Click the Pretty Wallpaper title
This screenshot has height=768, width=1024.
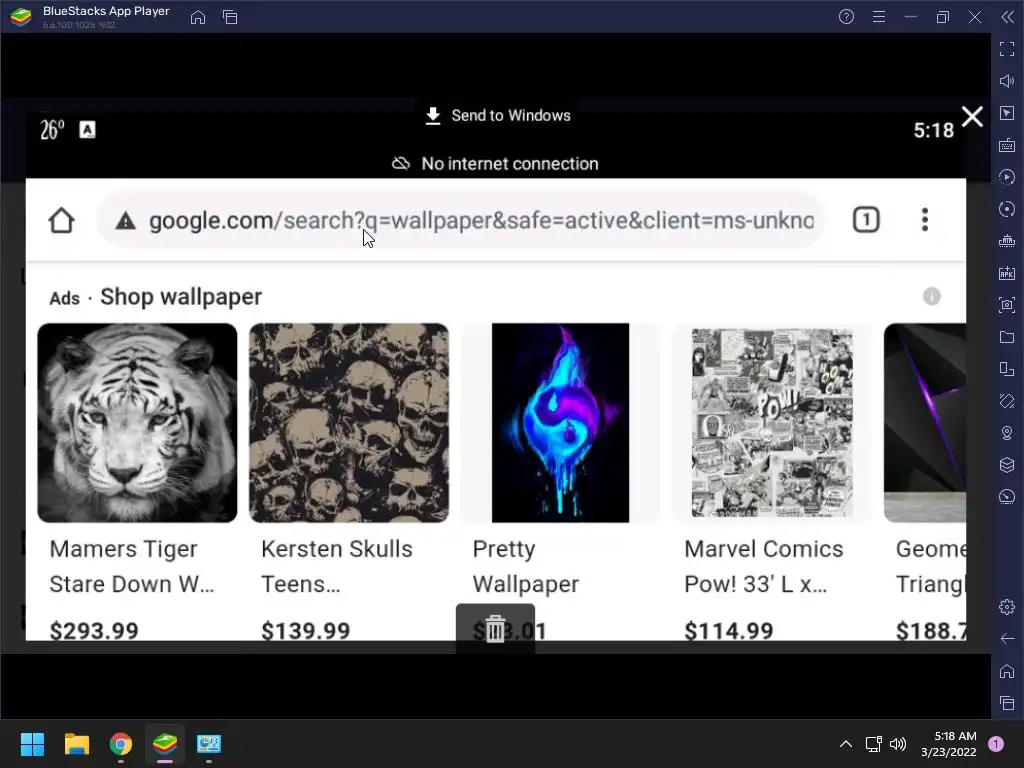click(x=526, y=566)
